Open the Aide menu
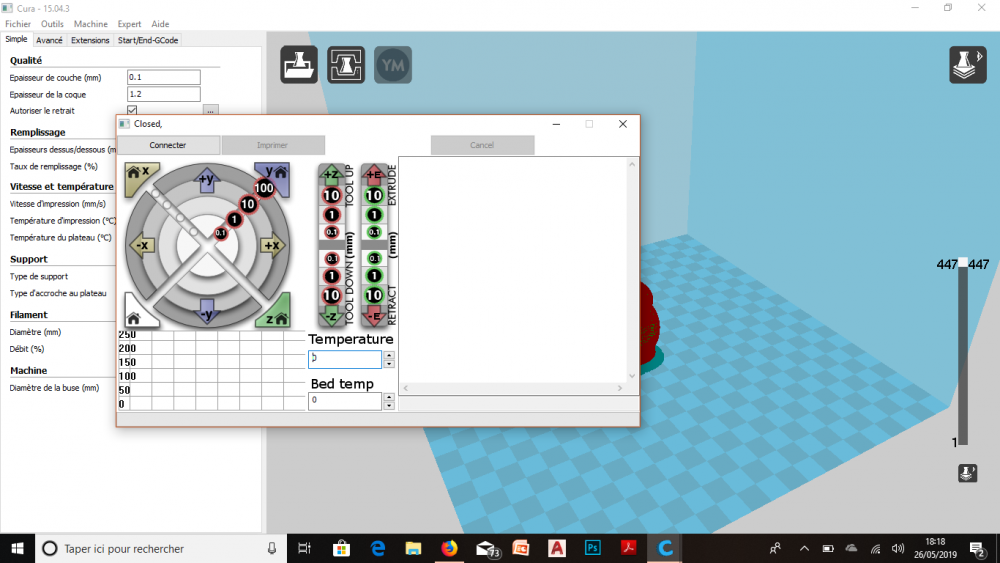 pos(160,24)
